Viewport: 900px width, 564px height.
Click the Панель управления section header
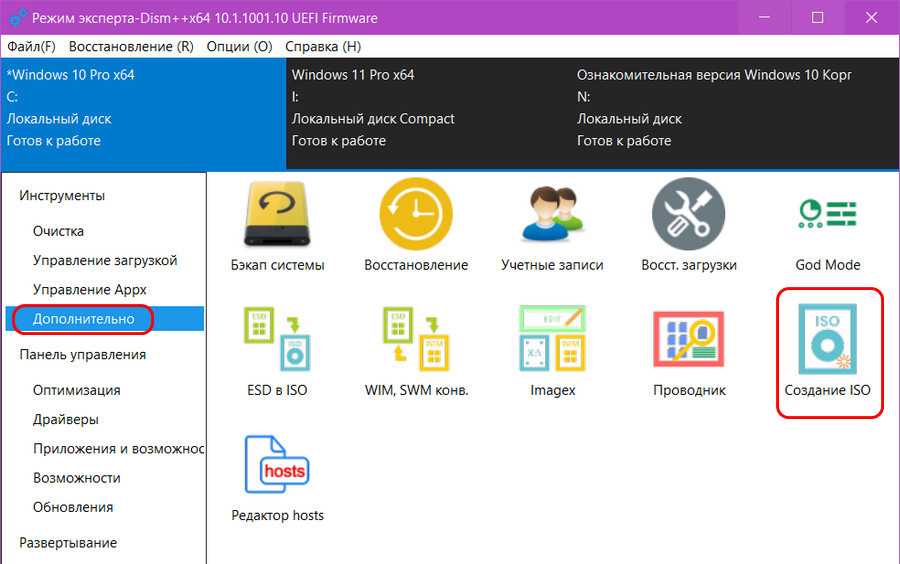83,355
